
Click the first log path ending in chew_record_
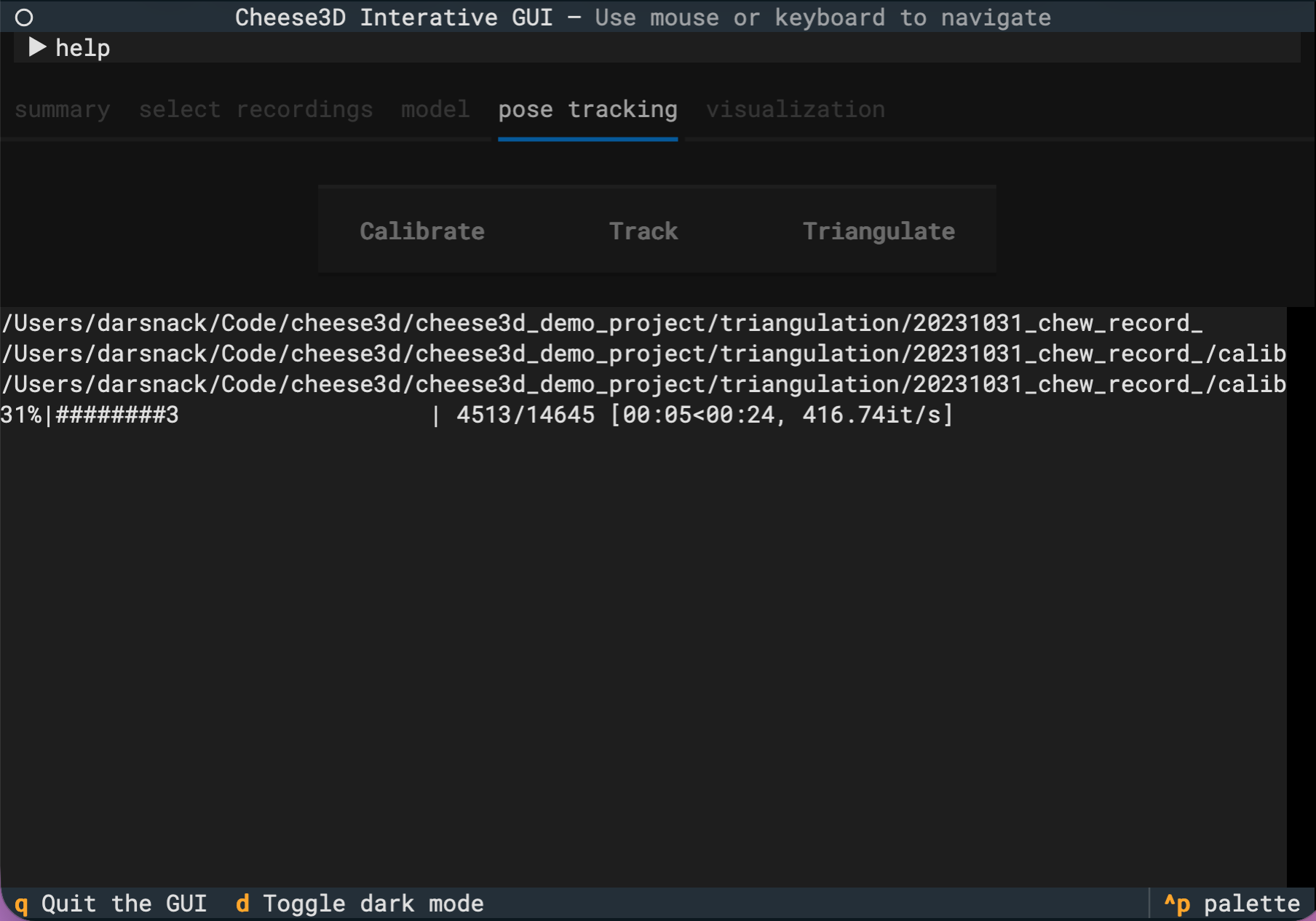coord(601,323)
